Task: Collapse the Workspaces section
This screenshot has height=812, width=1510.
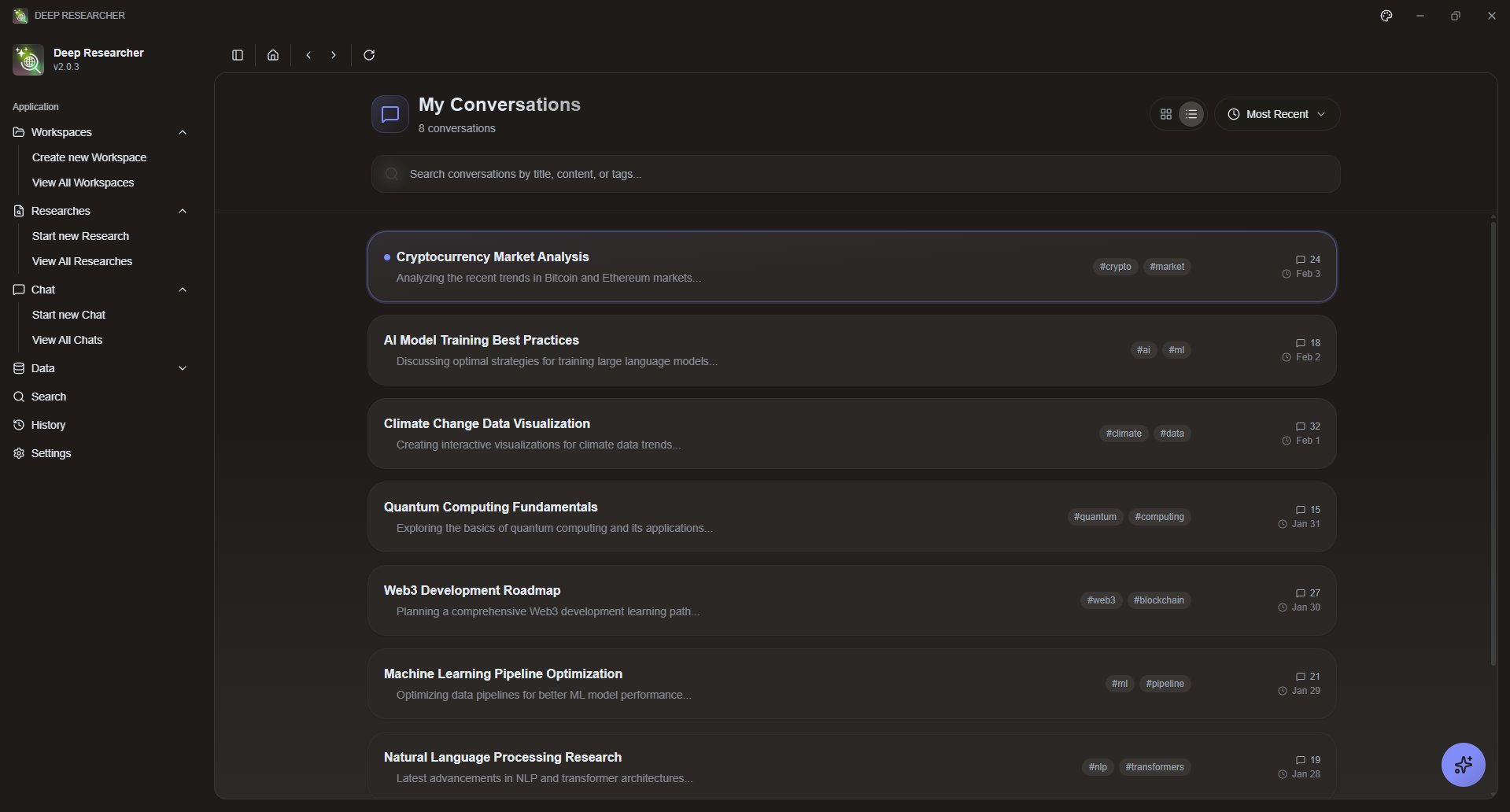Action: coord(183,132)
